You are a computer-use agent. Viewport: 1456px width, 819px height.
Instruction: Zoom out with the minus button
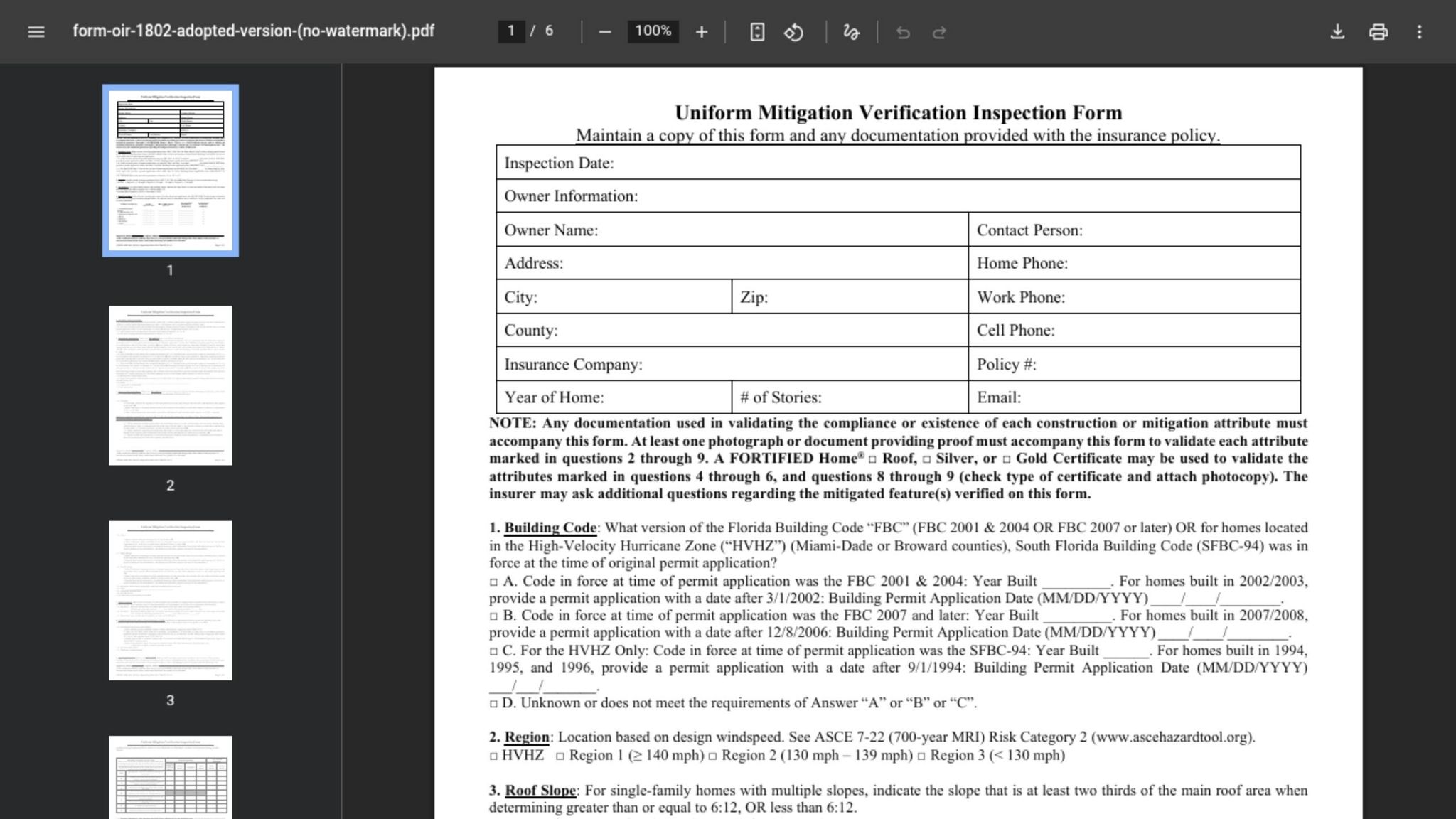click(x=604, y=32)
